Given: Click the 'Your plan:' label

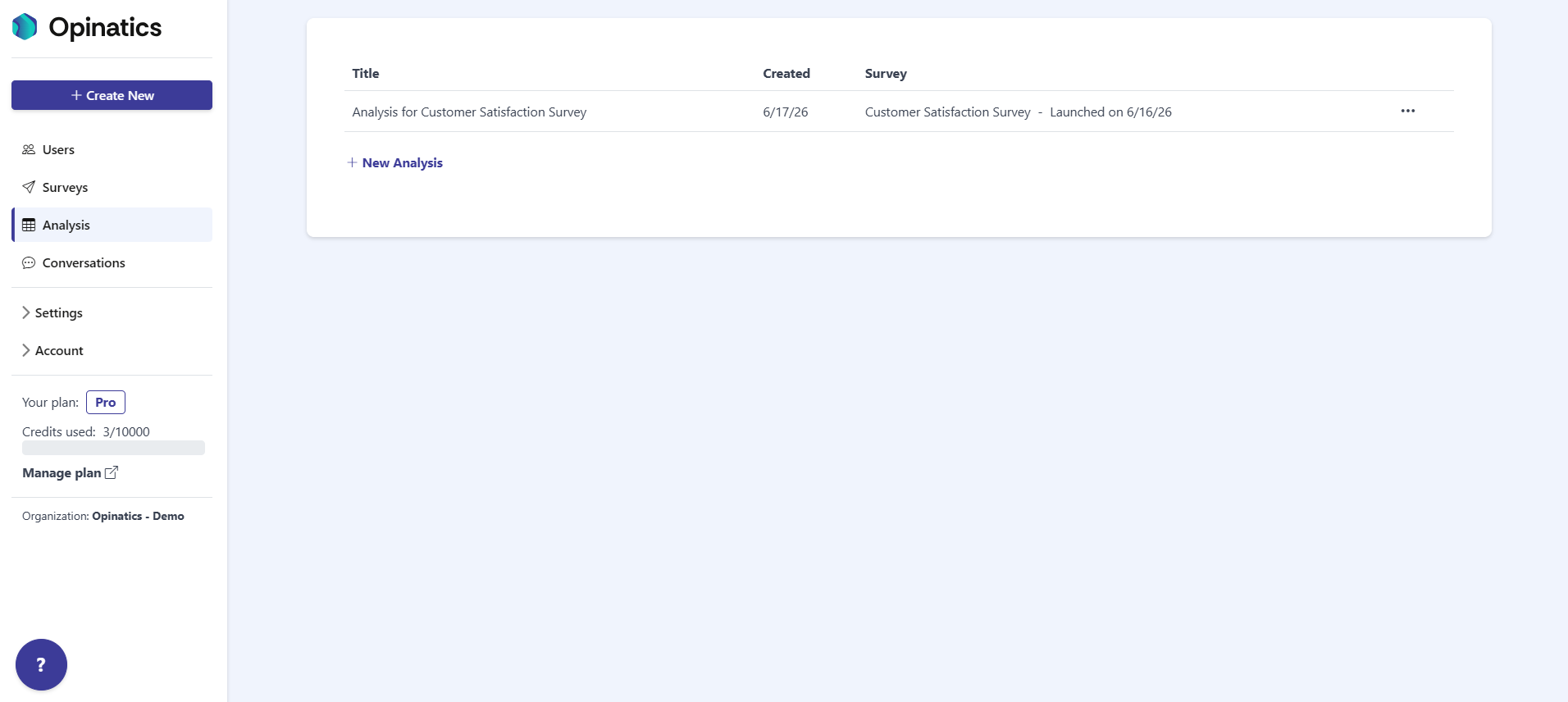Looking at the screenshot, I should [x=50, y=402].
